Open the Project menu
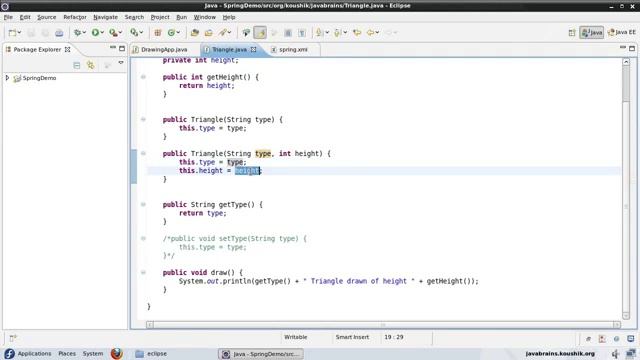The width and height of the screenshot is (640, 360). click(160, 17)
